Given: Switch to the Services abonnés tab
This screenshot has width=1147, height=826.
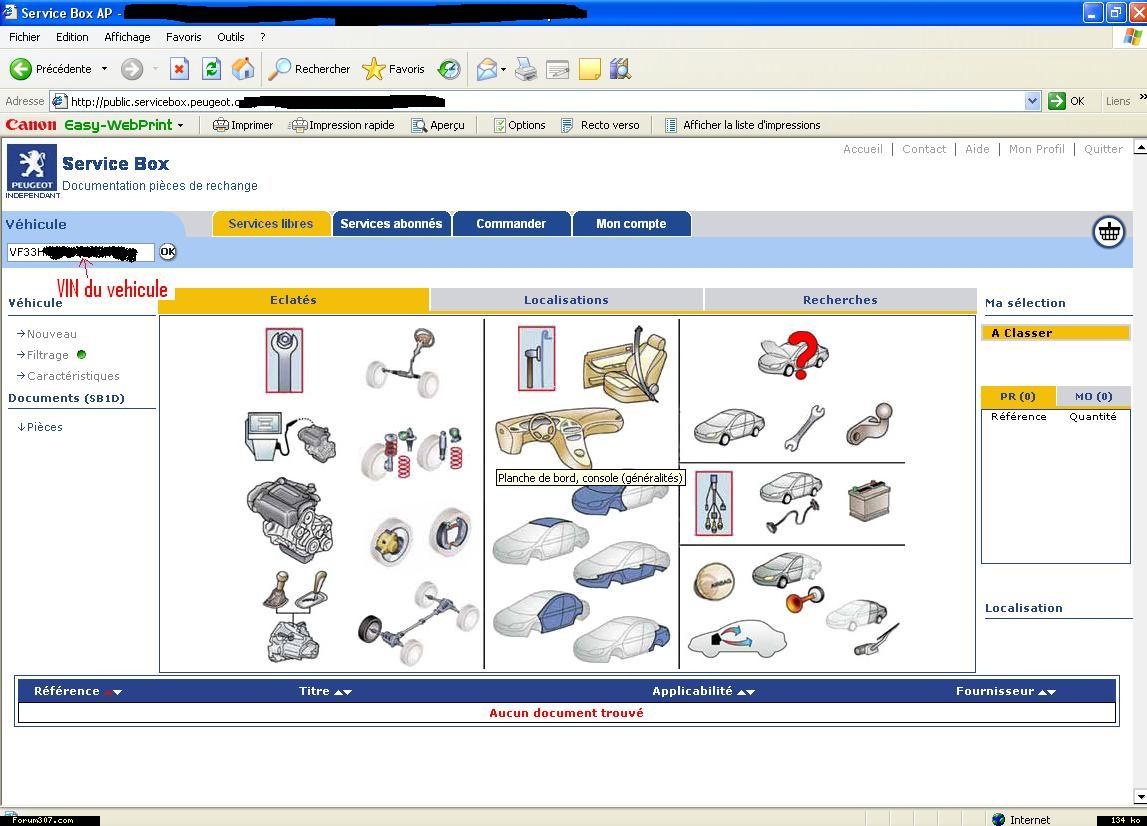Looking at the screenshot, I should 391,223.
